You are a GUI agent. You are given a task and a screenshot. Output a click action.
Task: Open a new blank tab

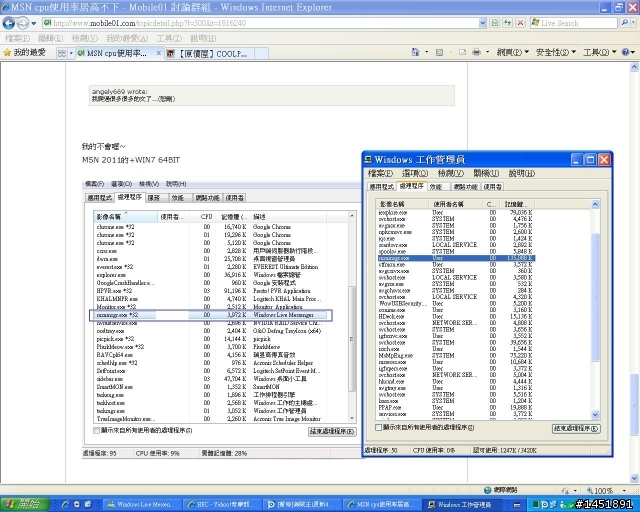point(262,53)
